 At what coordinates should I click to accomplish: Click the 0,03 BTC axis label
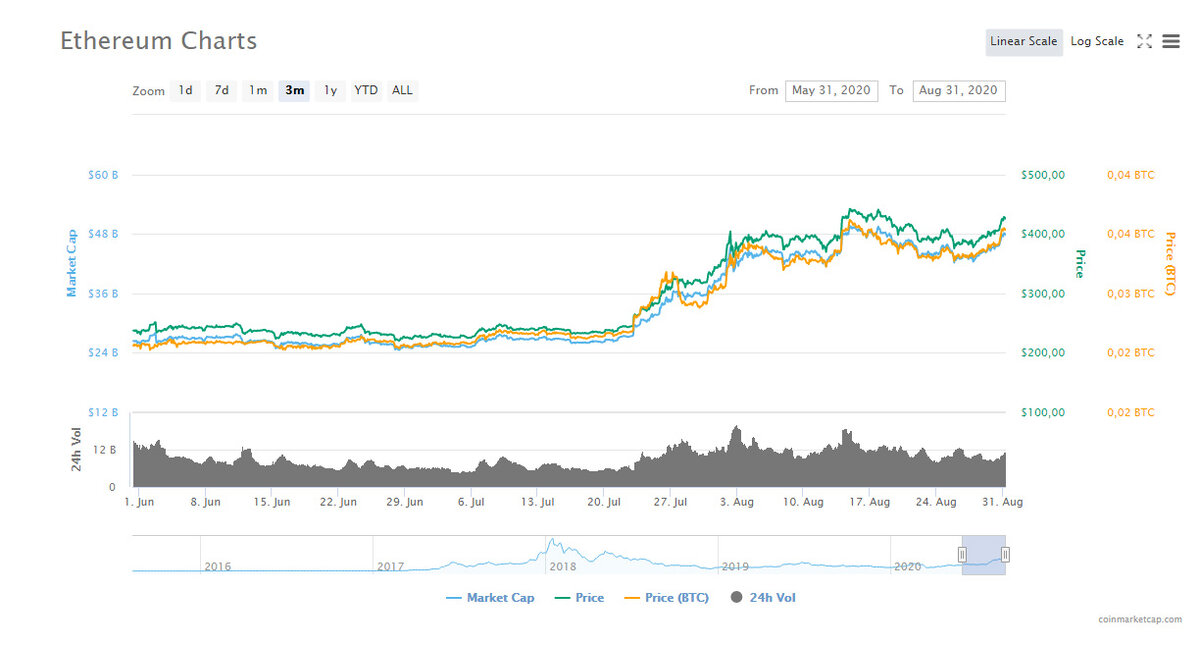[x=1130, y=294]
